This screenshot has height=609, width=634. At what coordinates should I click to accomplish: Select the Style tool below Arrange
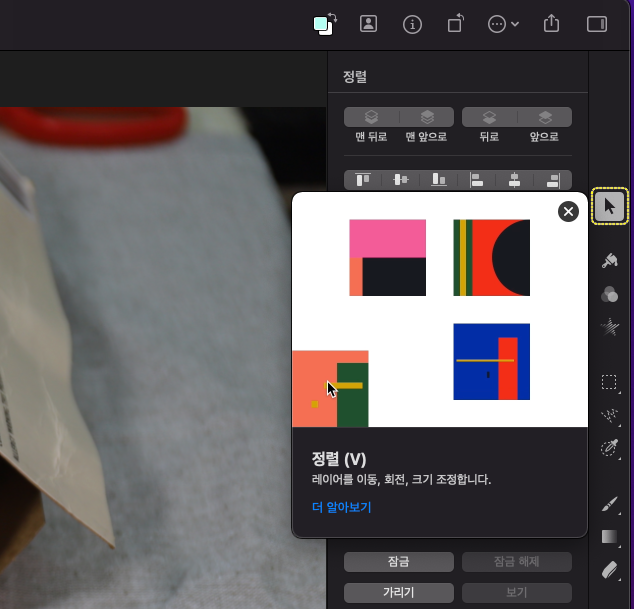(x=609, y=261)
